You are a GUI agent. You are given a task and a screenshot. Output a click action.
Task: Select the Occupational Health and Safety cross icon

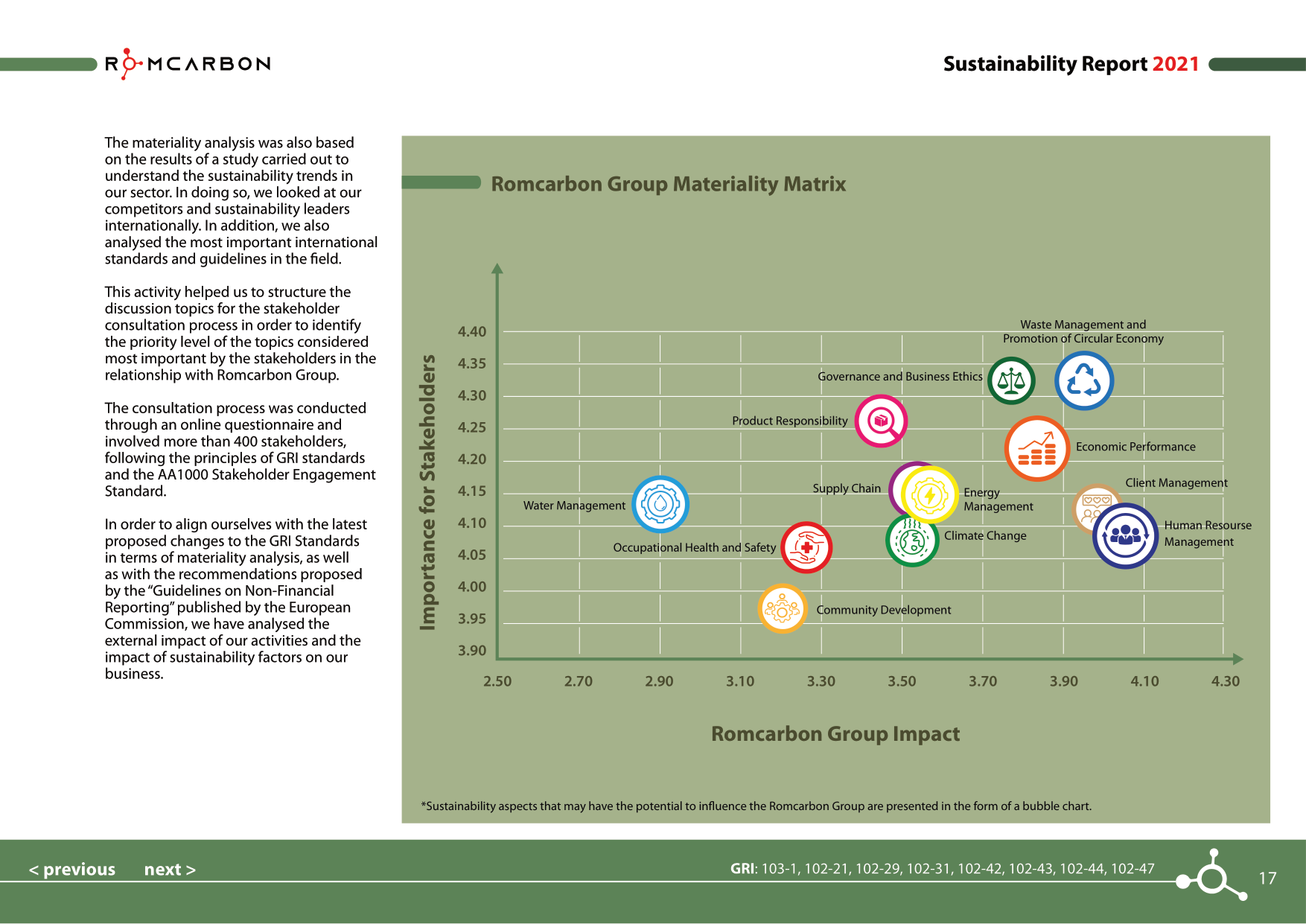(807, 547)
